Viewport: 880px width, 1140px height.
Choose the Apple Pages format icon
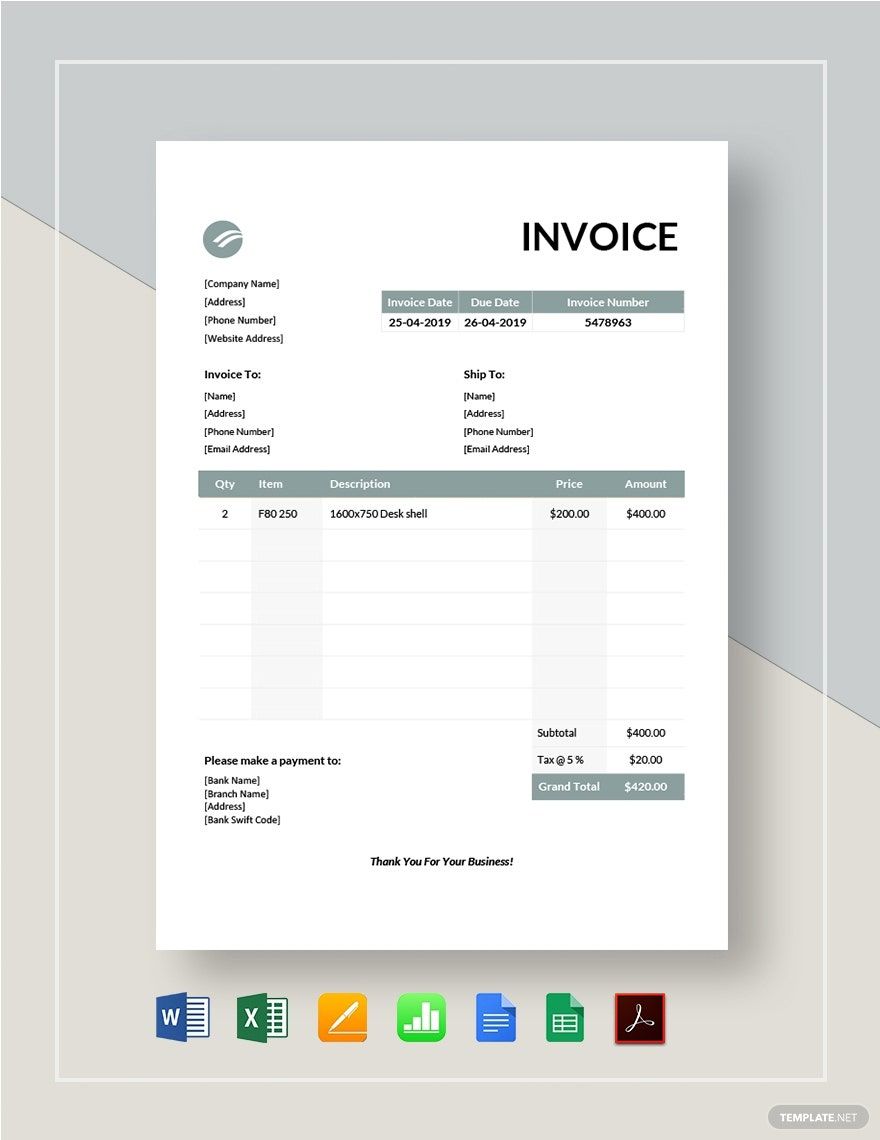pyautogui.click(x=342, y=1018)
